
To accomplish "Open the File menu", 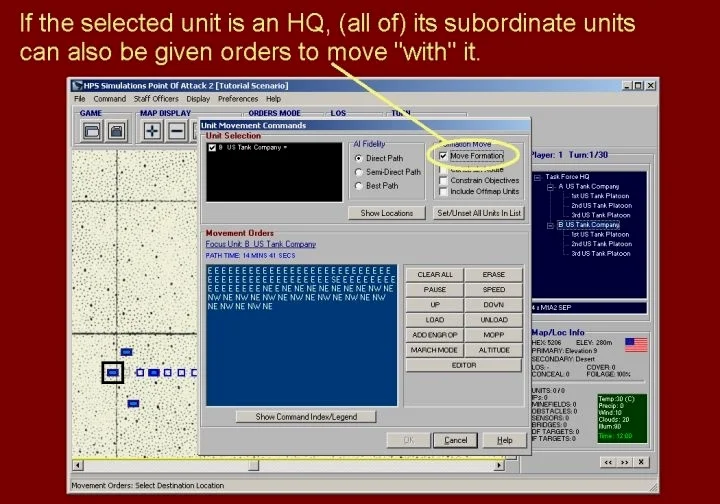I will 79,99.
